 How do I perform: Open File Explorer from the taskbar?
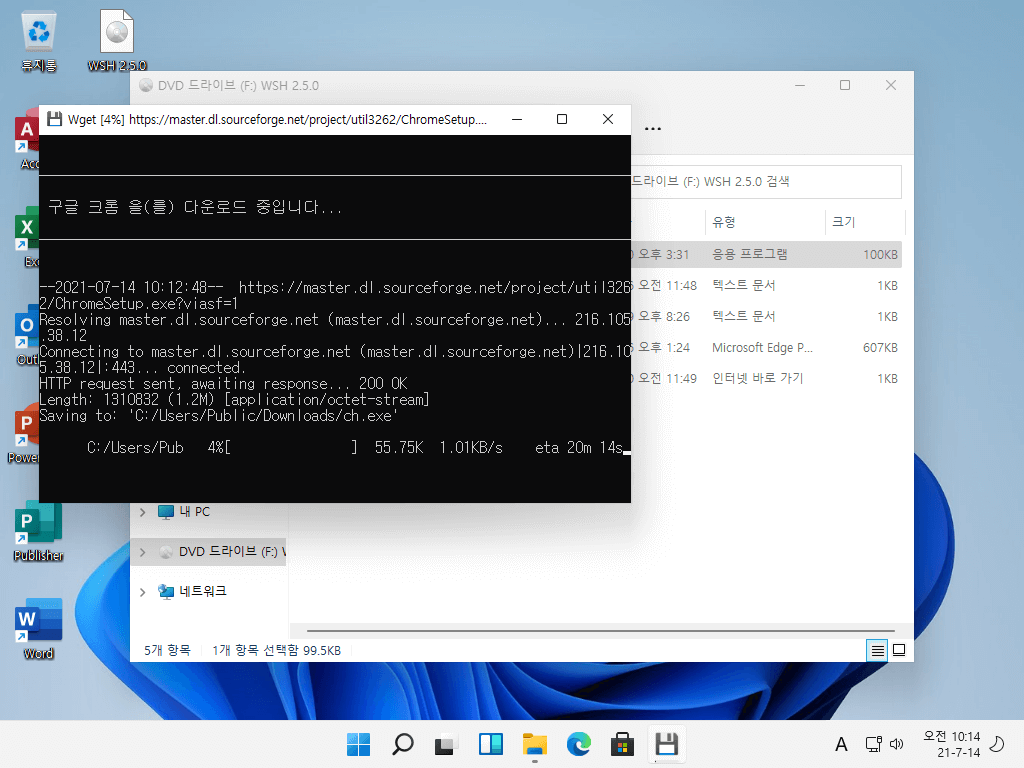coord(534,744)
